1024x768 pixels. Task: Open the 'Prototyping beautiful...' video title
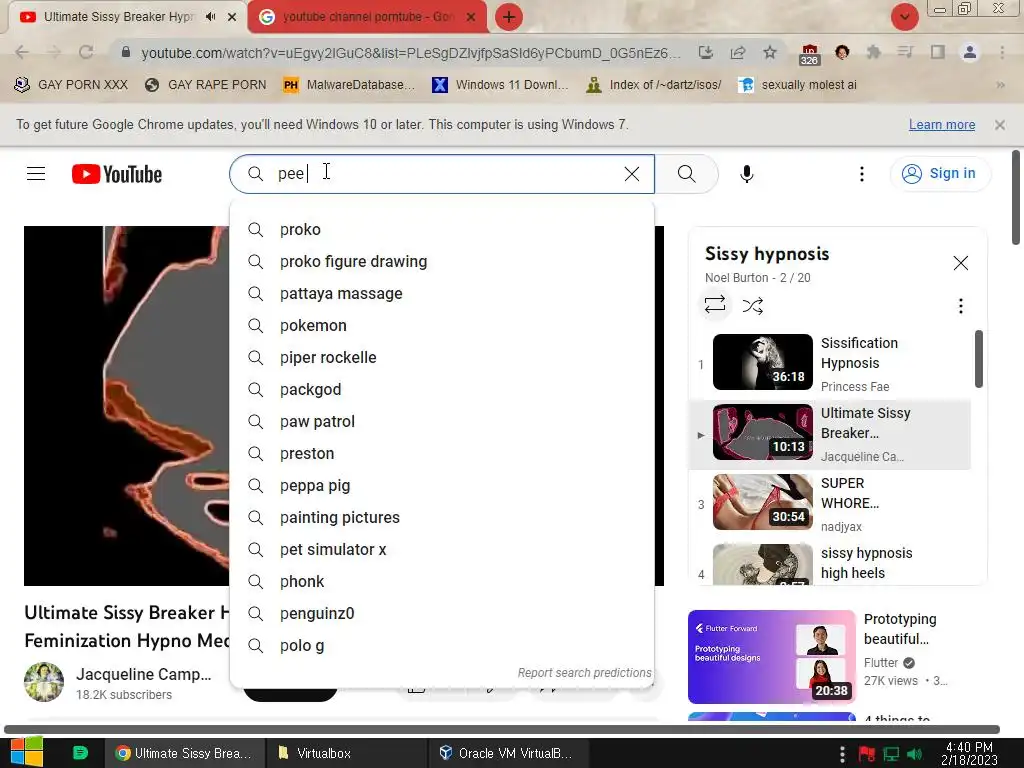point(900,629)
